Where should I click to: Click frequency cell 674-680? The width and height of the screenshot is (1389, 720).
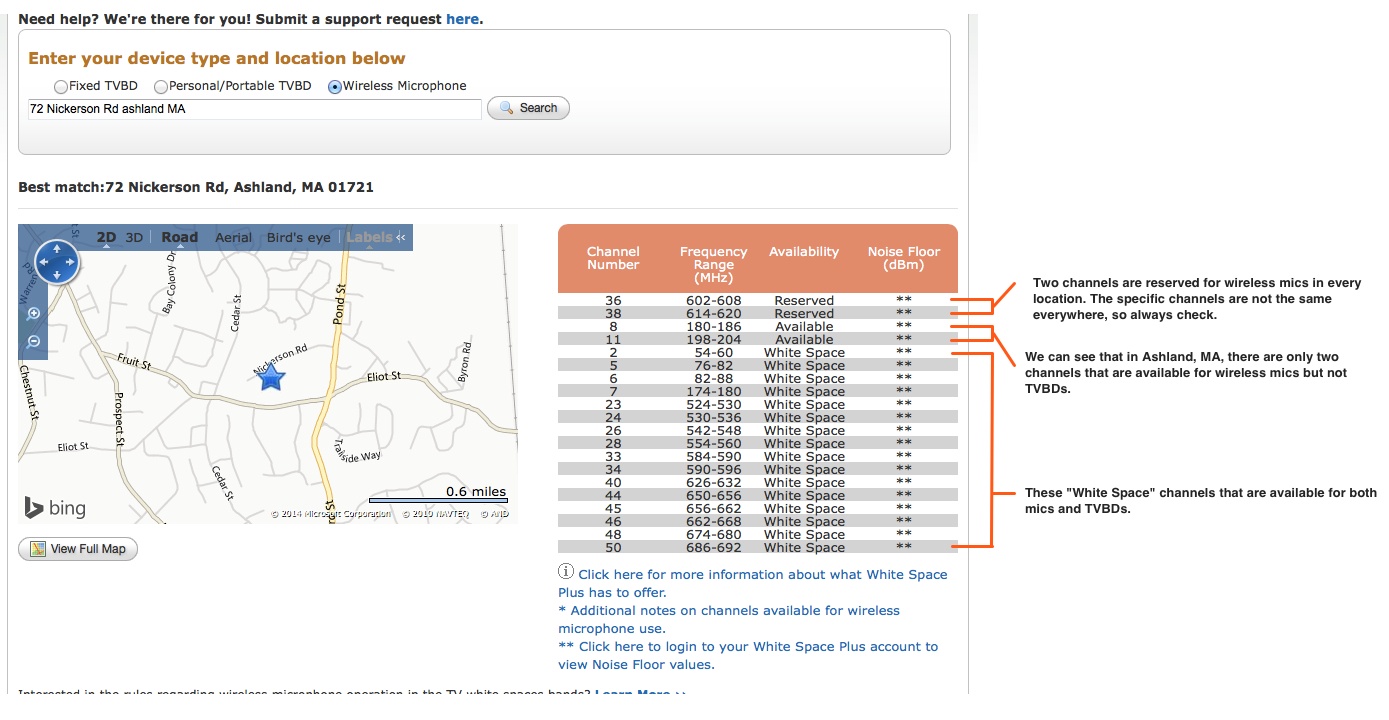pos(713,534)
